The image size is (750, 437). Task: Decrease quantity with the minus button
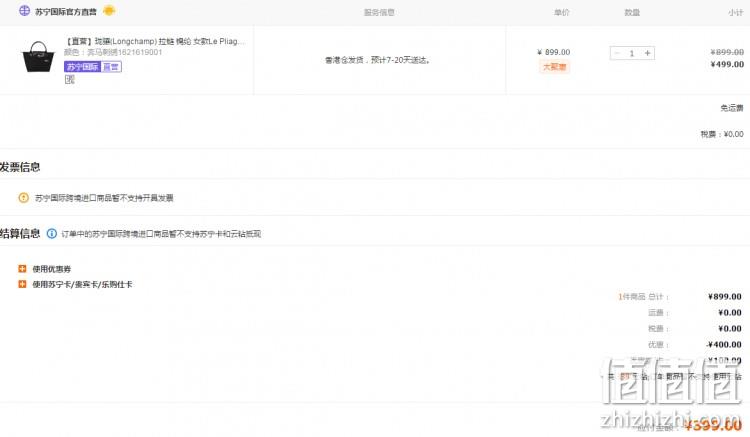click(x=617, y=53)
